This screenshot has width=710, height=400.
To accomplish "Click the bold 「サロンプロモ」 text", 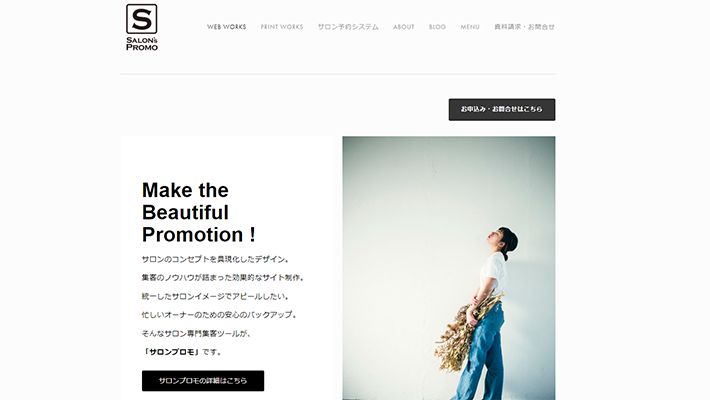I will pyautogui.click(x=171, y=352).
